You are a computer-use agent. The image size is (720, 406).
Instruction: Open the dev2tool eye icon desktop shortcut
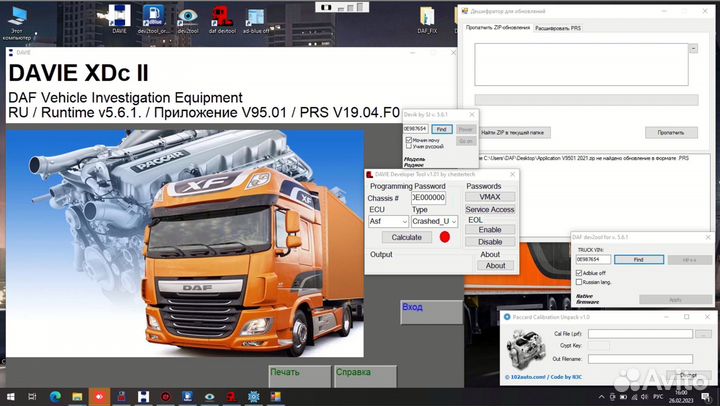click(188, 19)
